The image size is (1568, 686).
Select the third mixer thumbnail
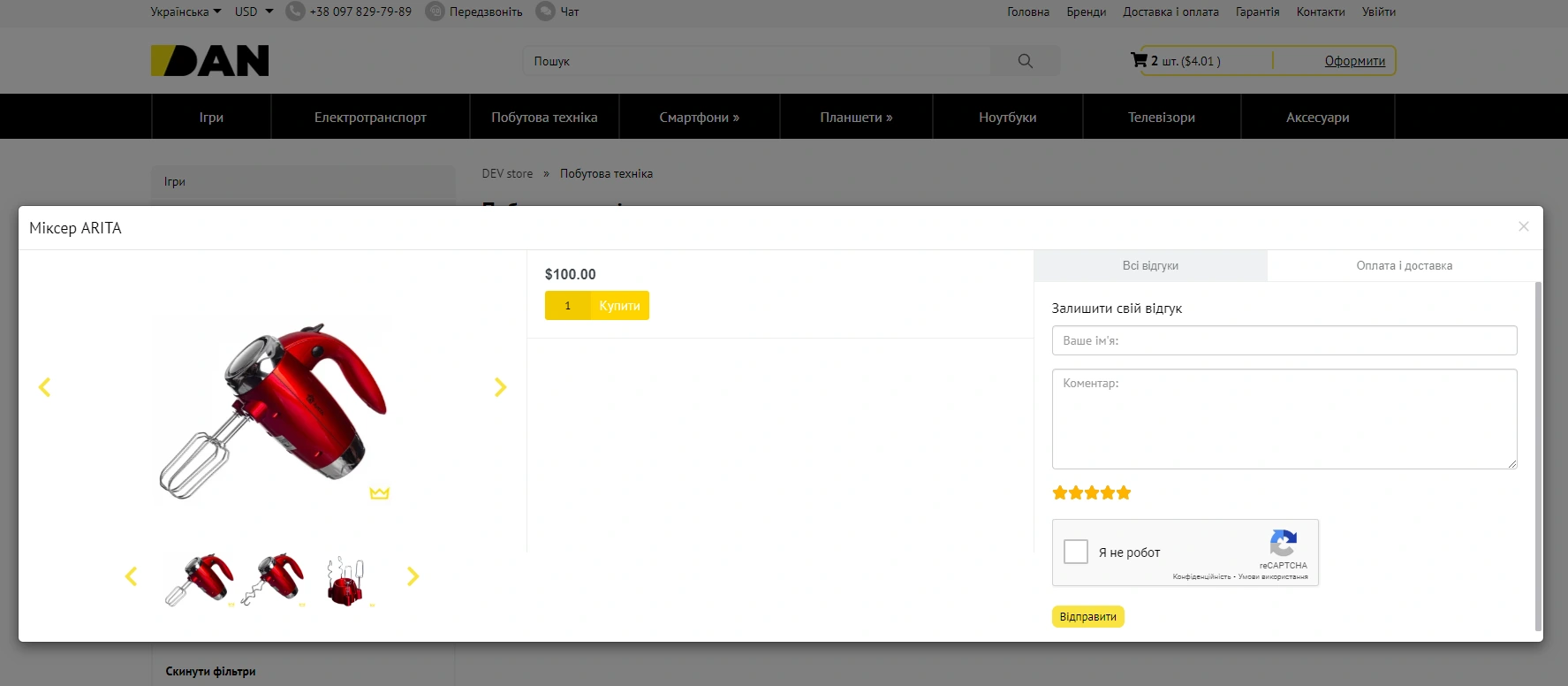click(345, 581)
